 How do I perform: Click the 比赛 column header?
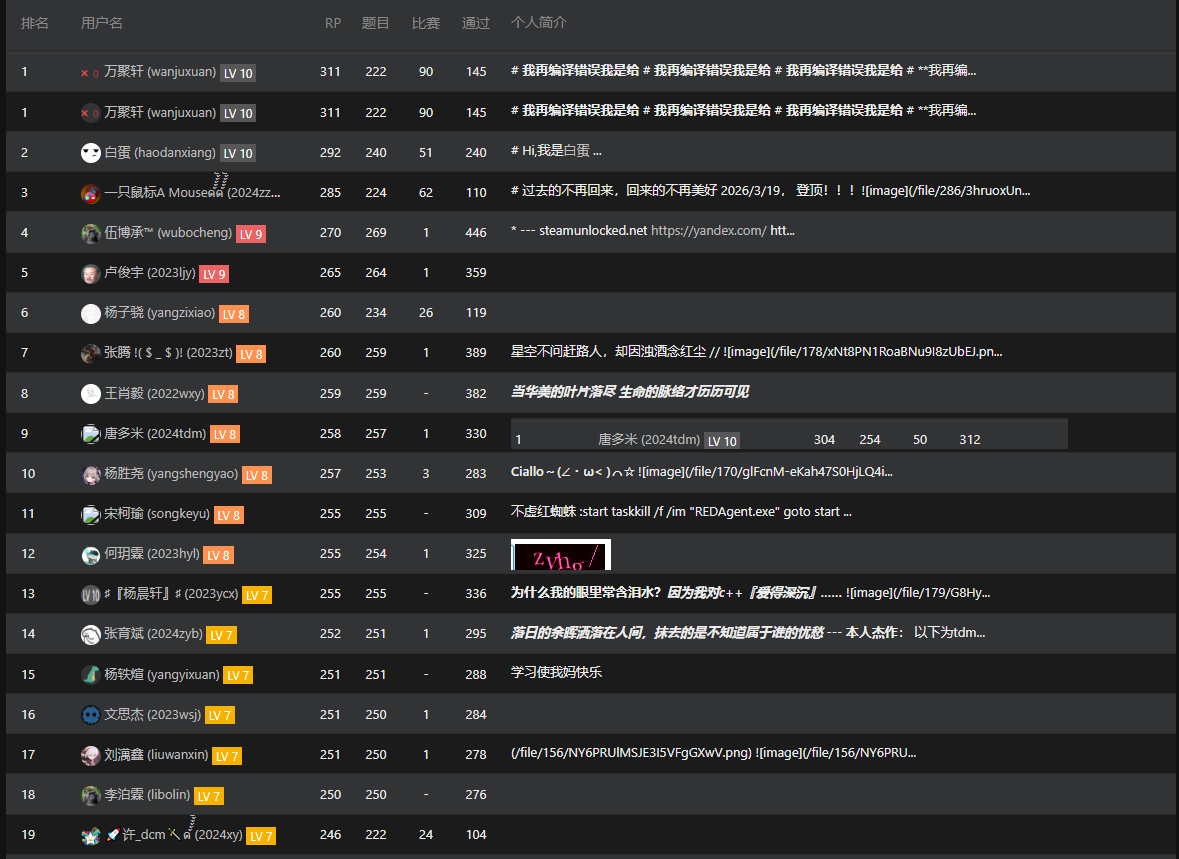[426, 23]
